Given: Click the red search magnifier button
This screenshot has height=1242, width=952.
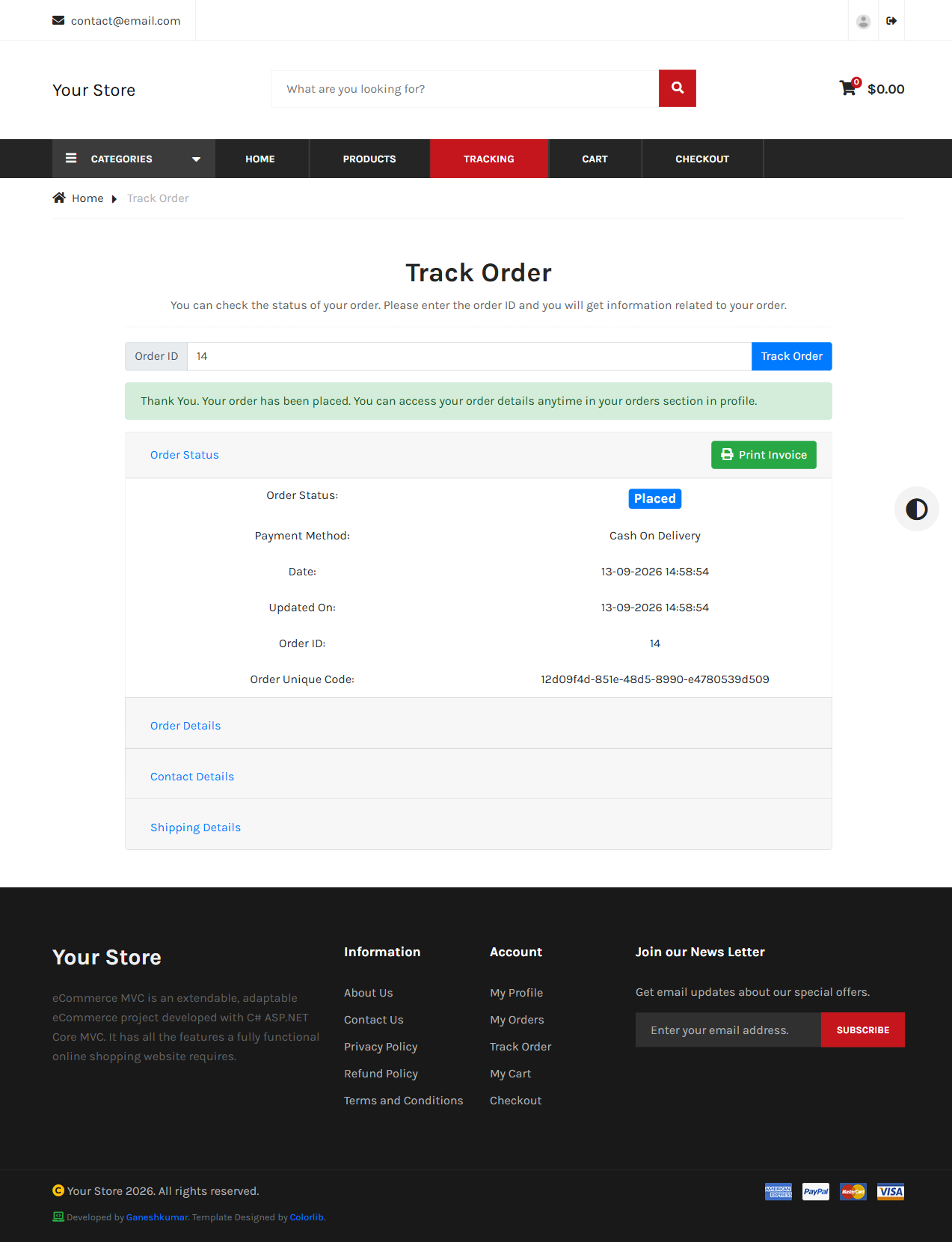Looking at the screenshot, I should pos(678,88).
